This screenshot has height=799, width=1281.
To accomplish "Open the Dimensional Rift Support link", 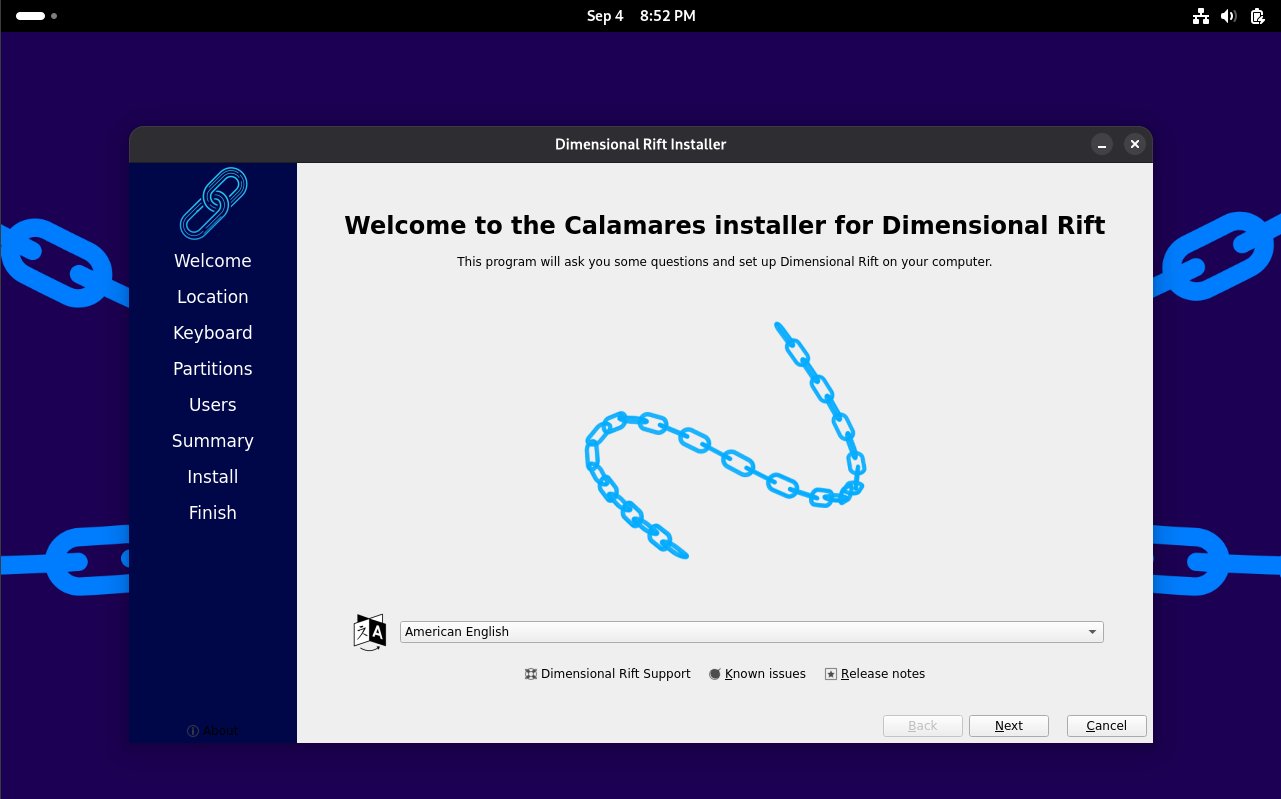I will click(616, 674).
